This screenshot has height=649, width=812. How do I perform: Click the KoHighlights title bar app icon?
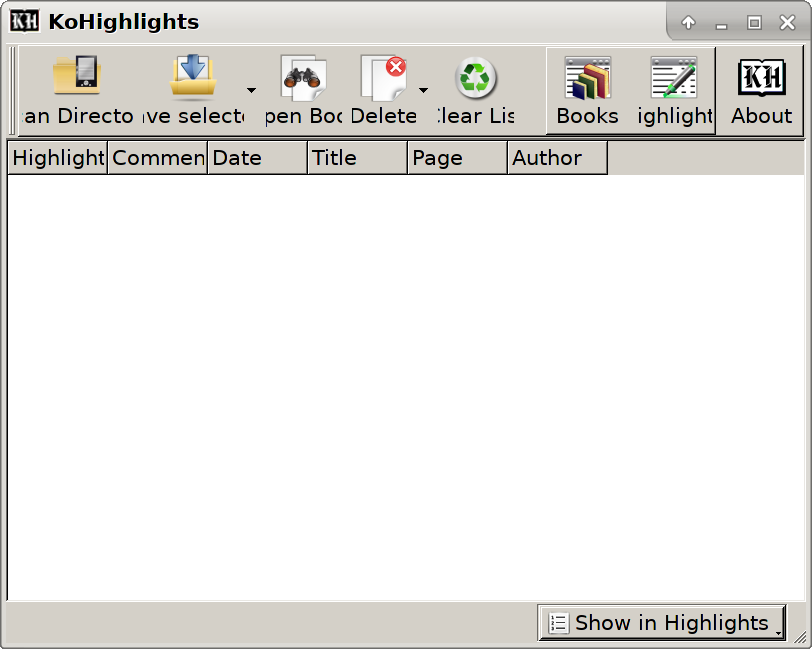click(24, 21)
